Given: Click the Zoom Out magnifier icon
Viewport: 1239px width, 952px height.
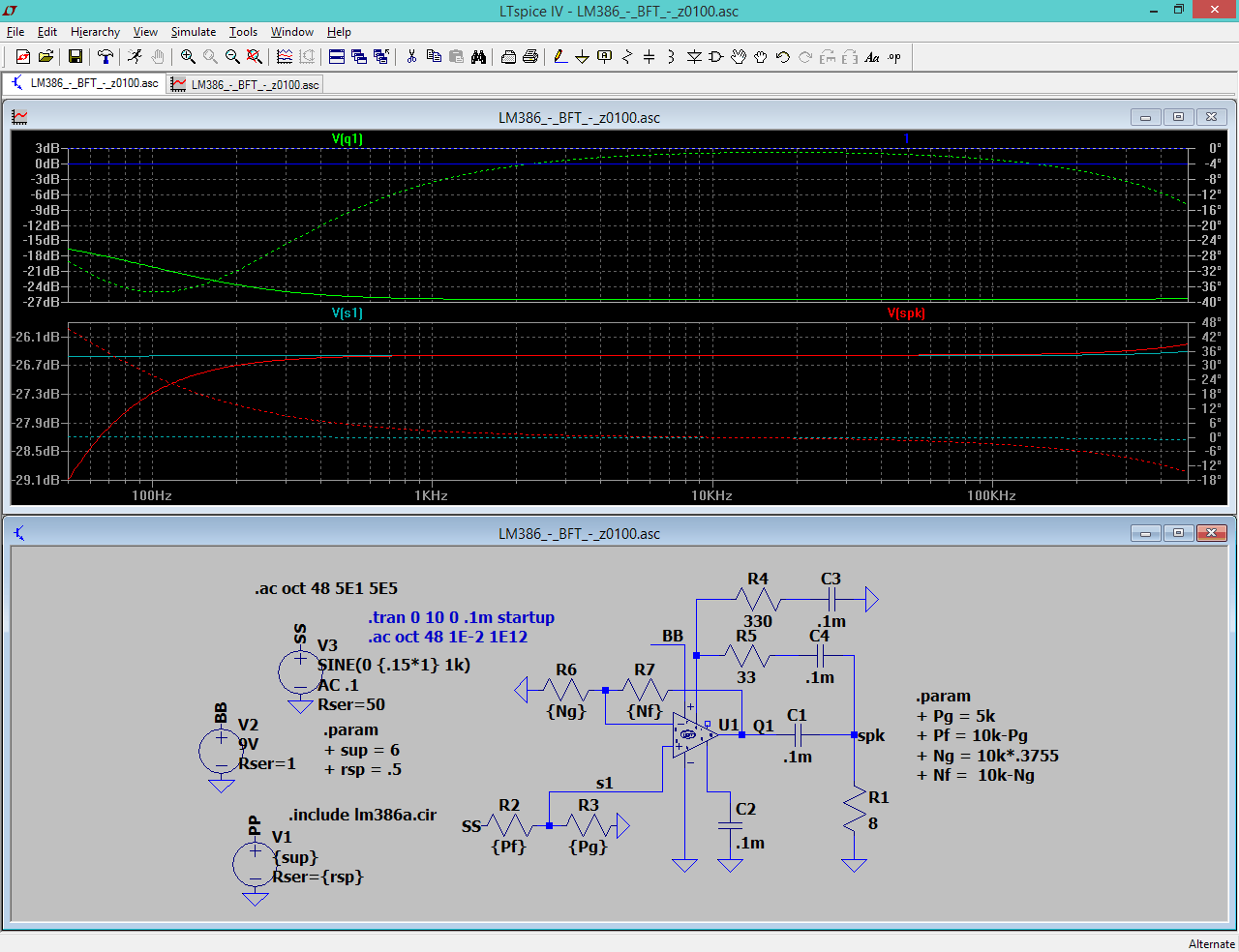Looking at the screenshot, I should [x=232, y=57].
